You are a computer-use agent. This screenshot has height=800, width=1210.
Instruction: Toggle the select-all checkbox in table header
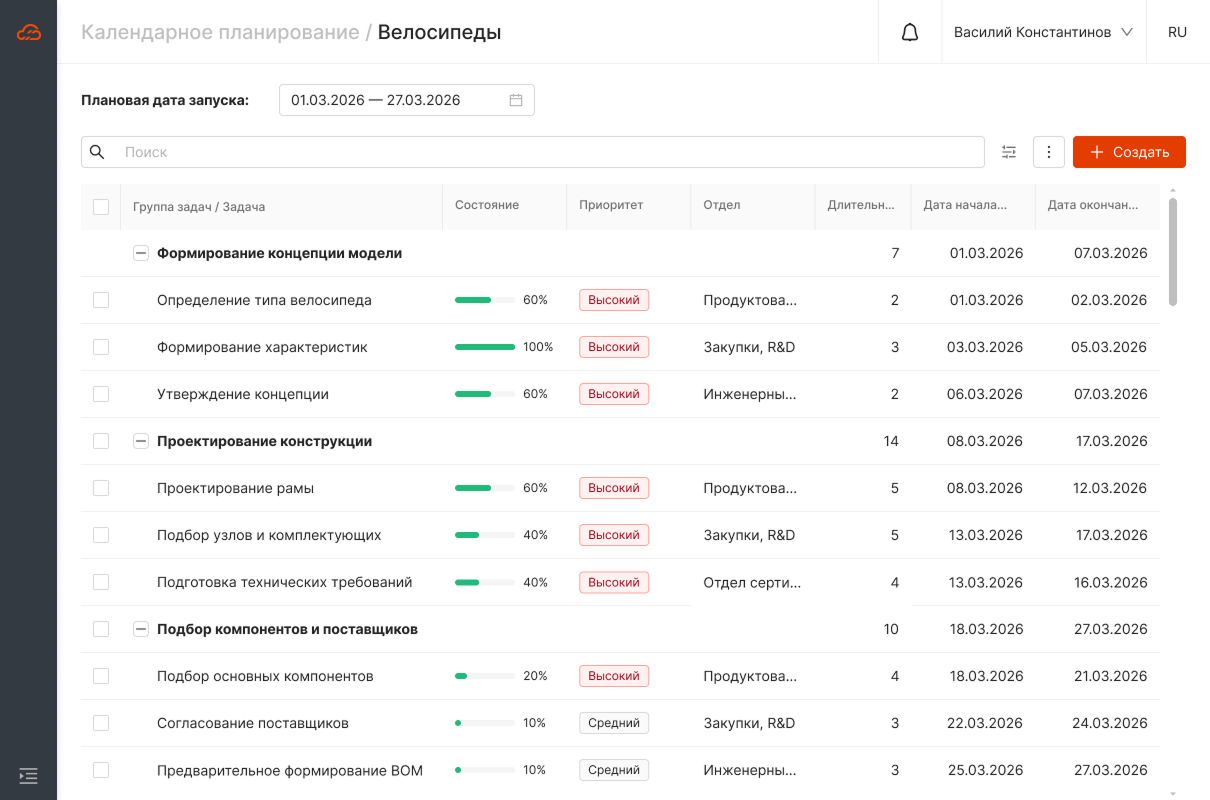point(101,207)
